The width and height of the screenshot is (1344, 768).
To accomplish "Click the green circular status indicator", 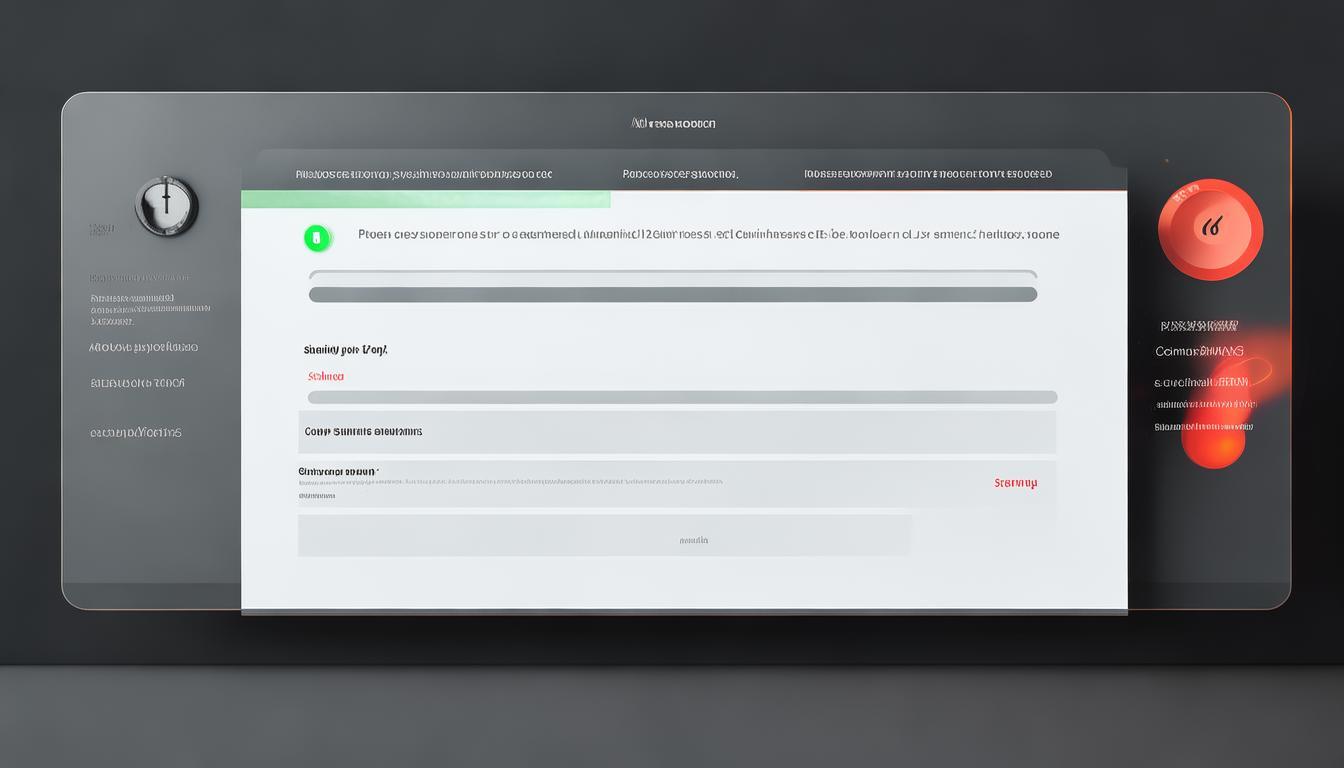I will coord(317,238).
